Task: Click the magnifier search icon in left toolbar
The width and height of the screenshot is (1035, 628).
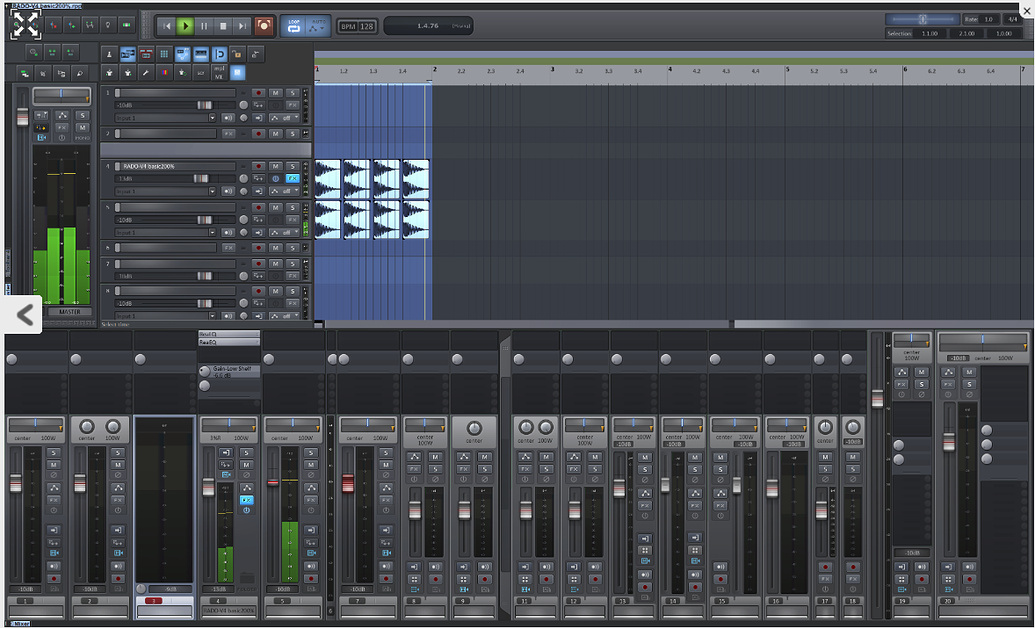Action: 80,73
